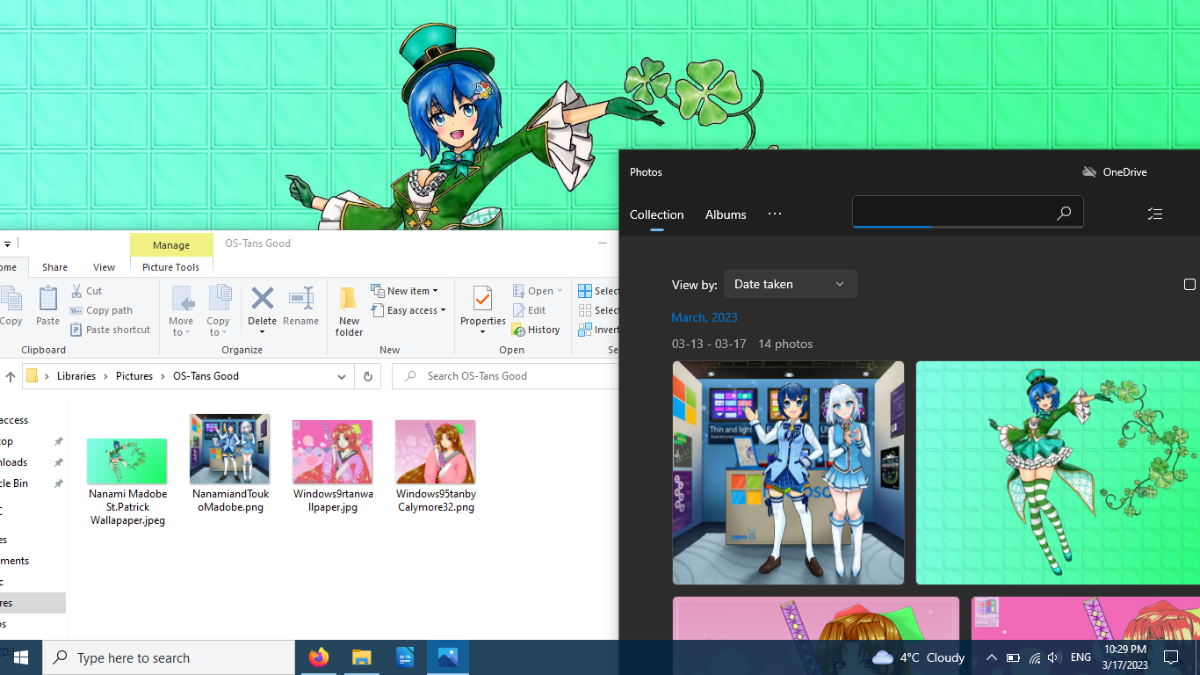
Task: Click the 'OS-Tans Good' window title text
Action: pos(258,244)
